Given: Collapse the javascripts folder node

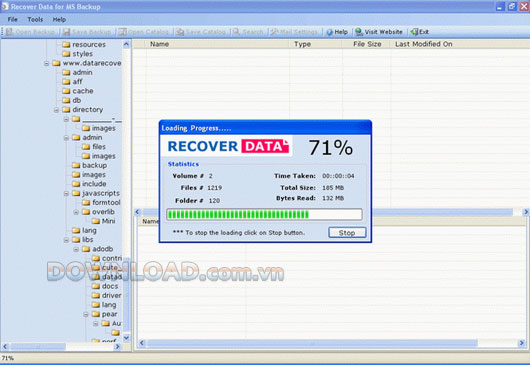Looking at the screenshot, I should (66, 194).
